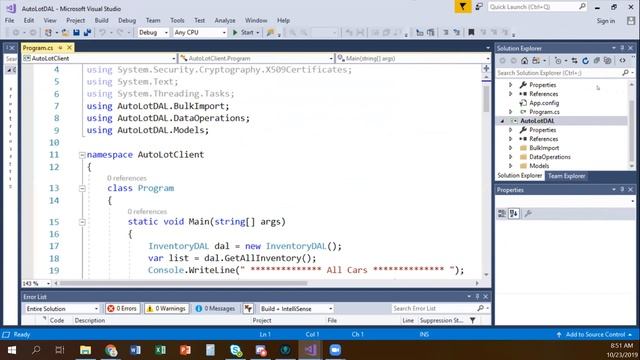Image resolution: width=640 pixels, height=360 pixels.
Task: Open PowerPoint from the taskbar
Action: pos(185,350)
